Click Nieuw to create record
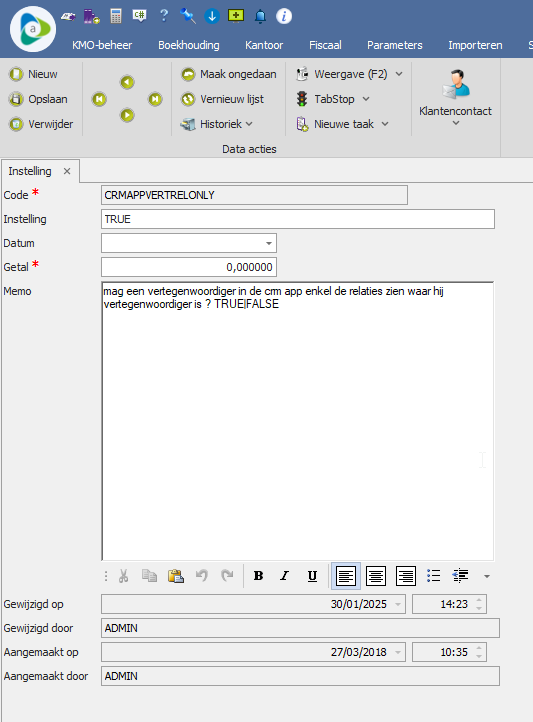This screenshot has height=722, width=533. pos(34,74)
